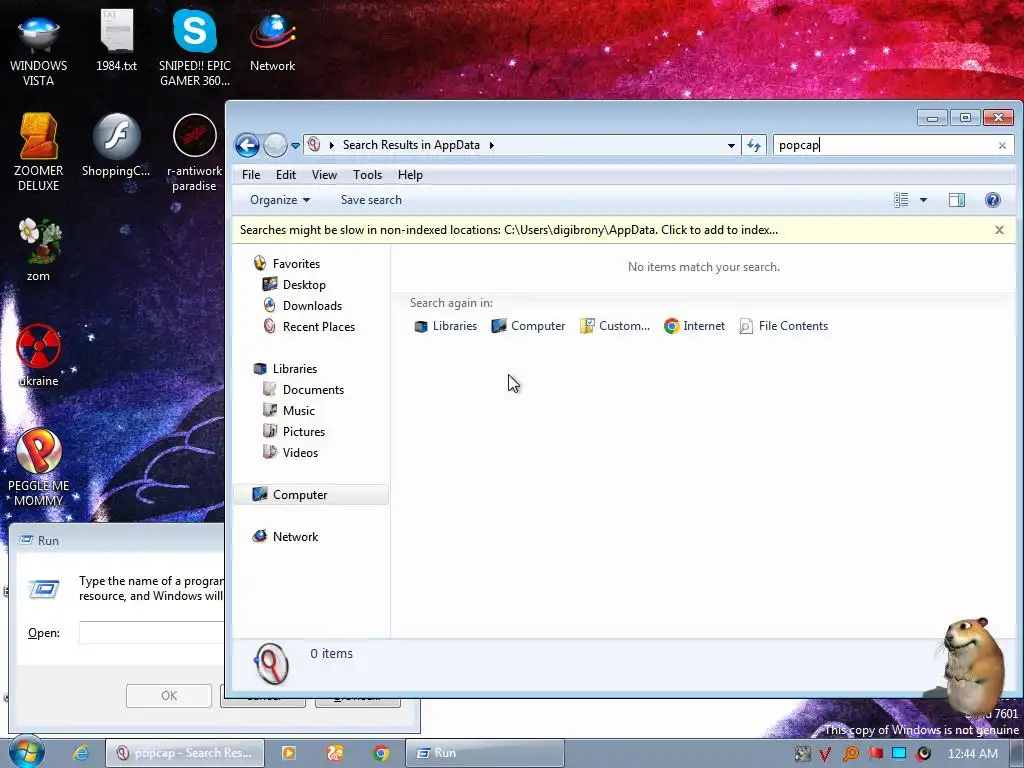Open the Help menu
The image size is (1024, 768).
pos(410,175)
